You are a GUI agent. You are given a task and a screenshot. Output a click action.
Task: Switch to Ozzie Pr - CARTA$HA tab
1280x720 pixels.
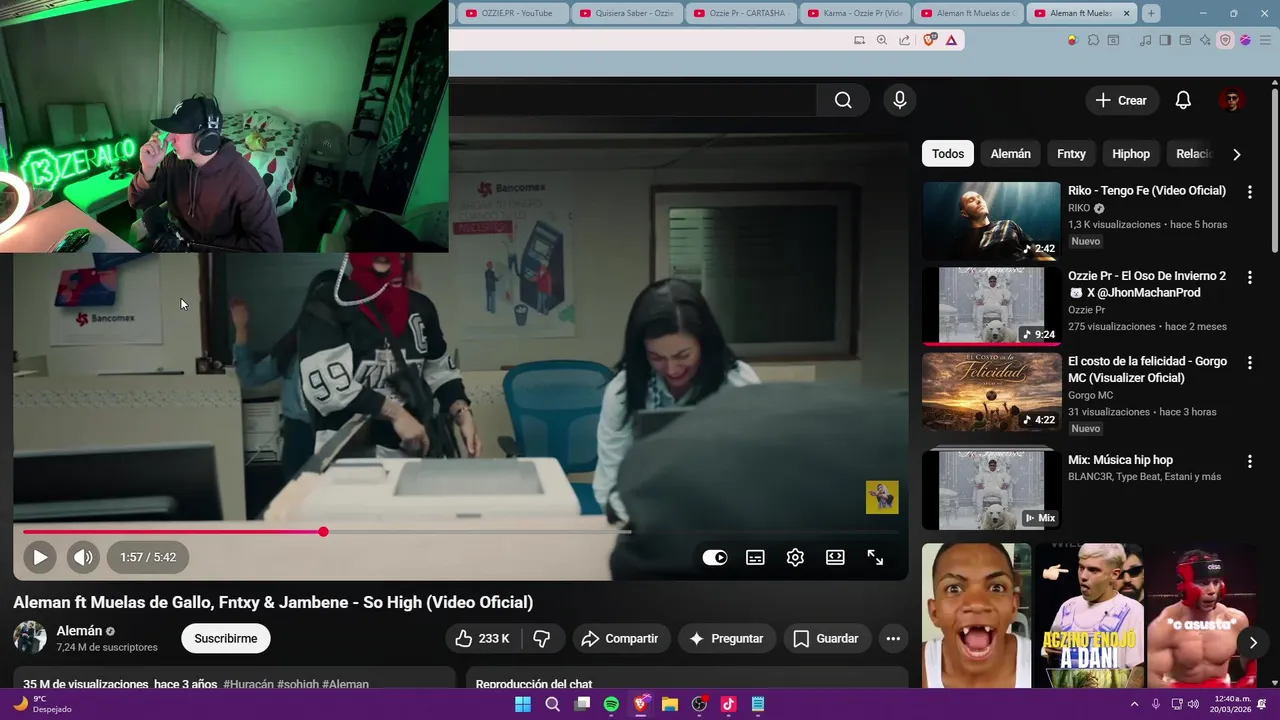(x=742, y=13)
